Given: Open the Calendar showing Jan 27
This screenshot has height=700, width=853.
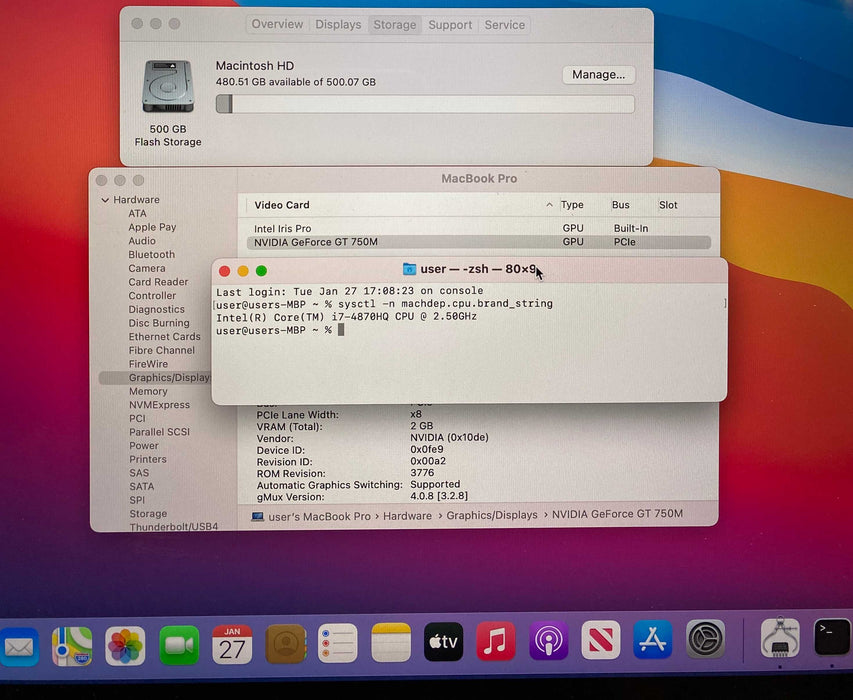Looking at the screenshot, I should pyautogui.click(x=232, y=645).
